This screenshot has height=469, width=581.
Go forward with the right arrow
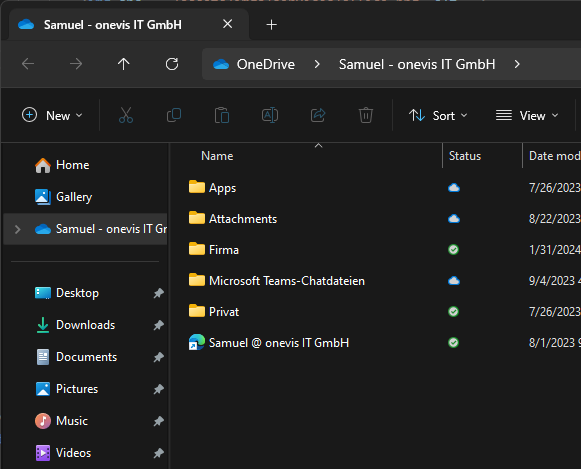click(x=76, y=64)
